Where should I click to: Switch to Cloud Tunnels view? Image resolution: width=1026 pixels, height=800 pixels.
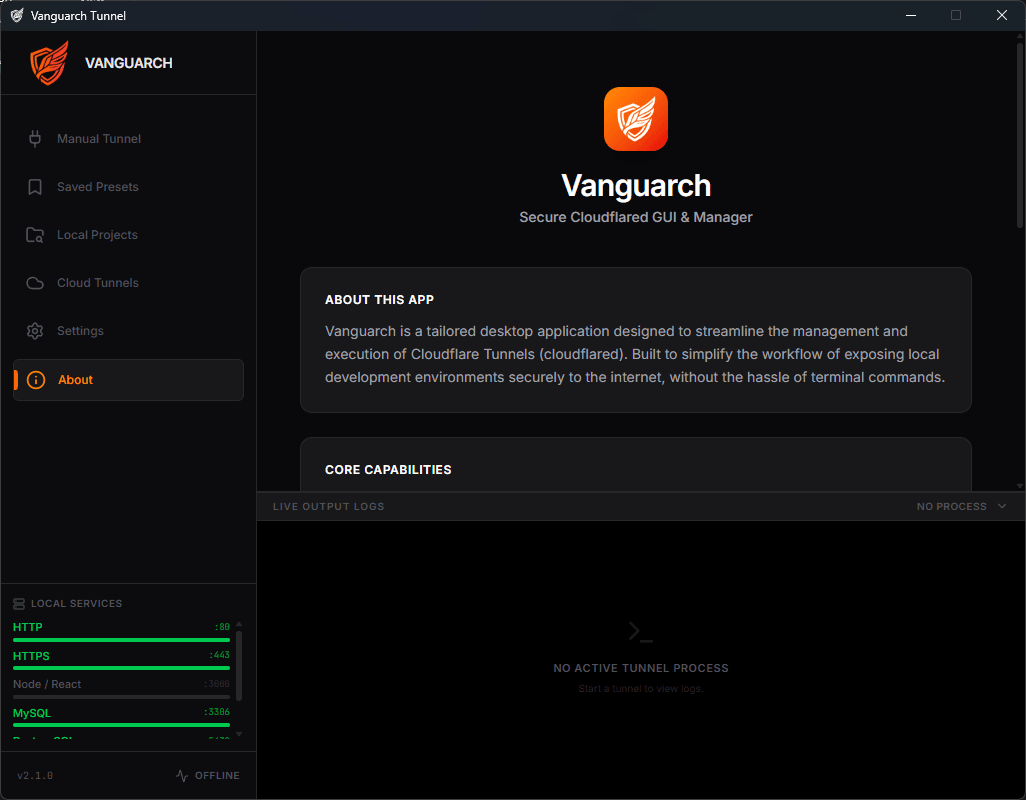[x=128, y=283]
